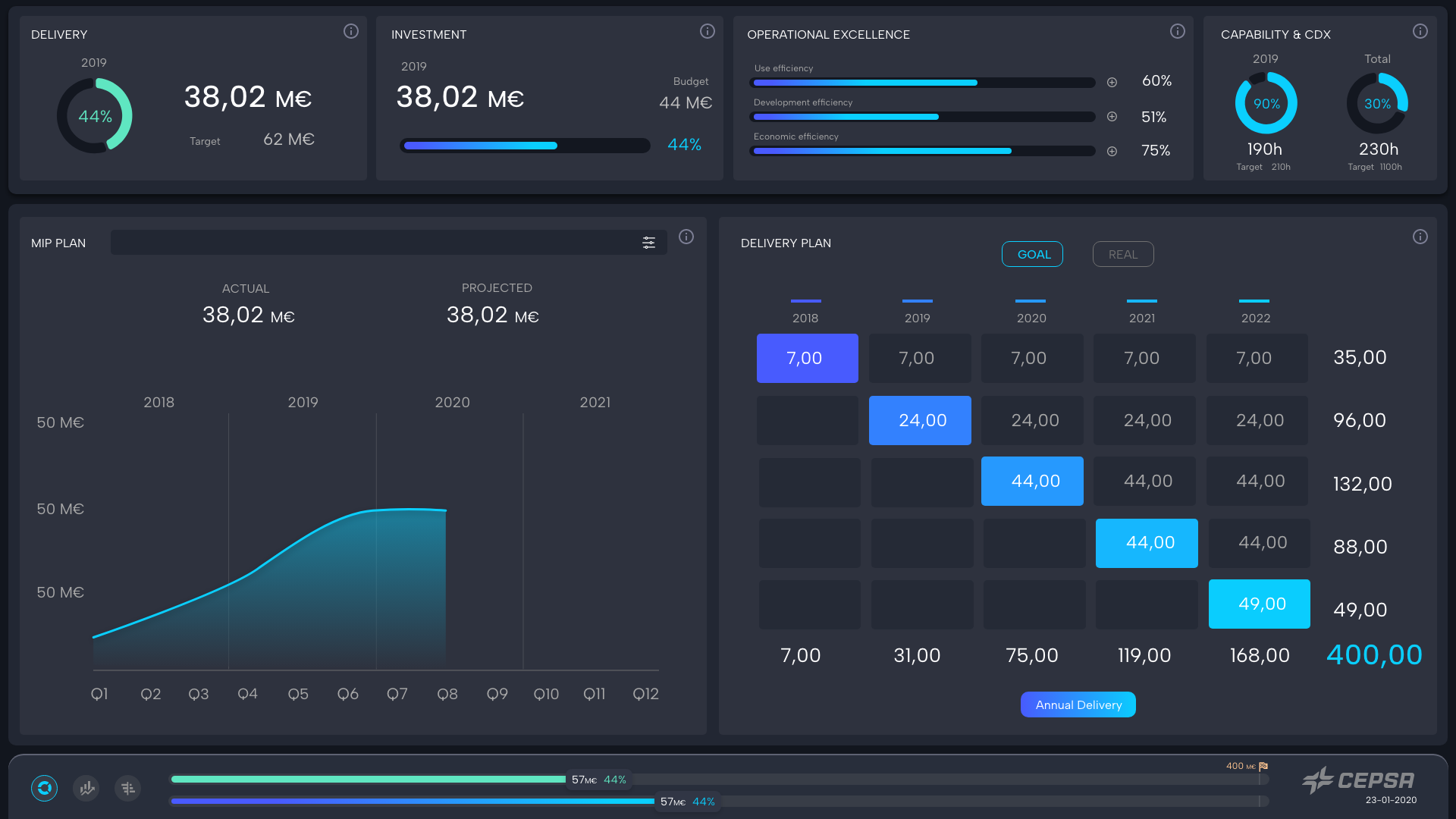Click the Development efficiency progress bar
This screenshot has width=1456, height=819.
tap(923, 117)
